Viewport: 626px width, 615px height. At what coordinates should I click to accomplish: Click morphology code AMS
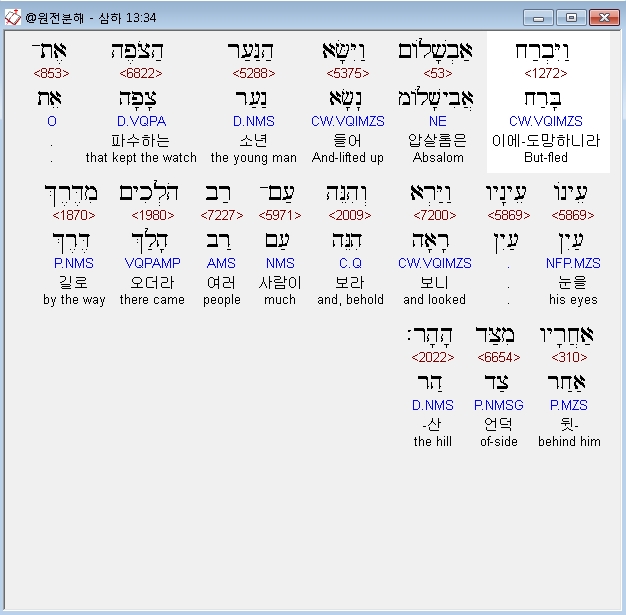tap(221, 263)
